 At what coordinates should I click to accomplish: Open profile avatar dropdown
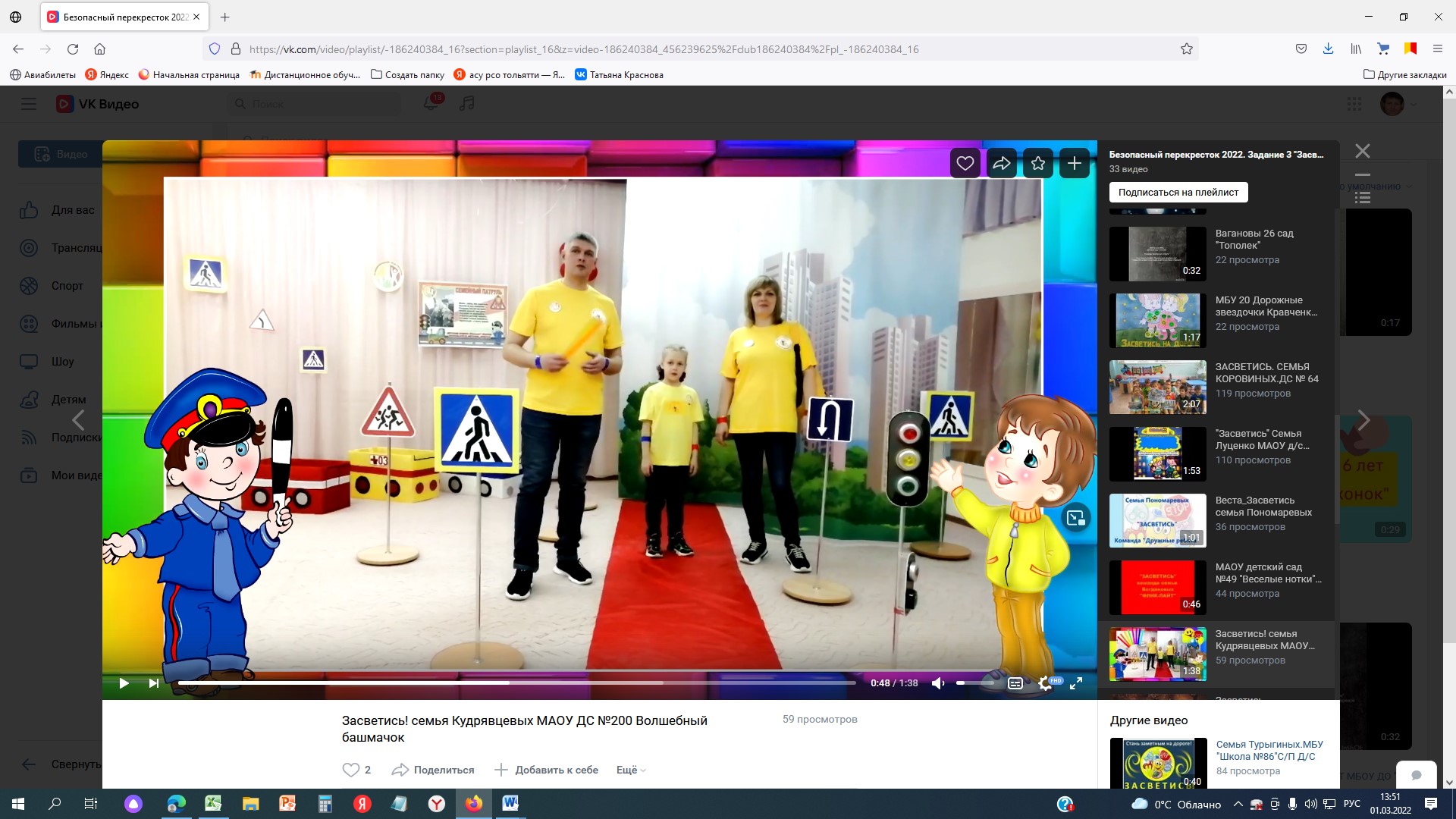[1398, 104]
